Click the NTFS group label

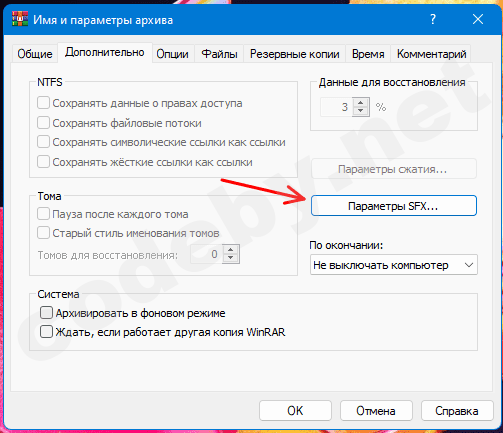pyautogui.click(x=50, y=82)
